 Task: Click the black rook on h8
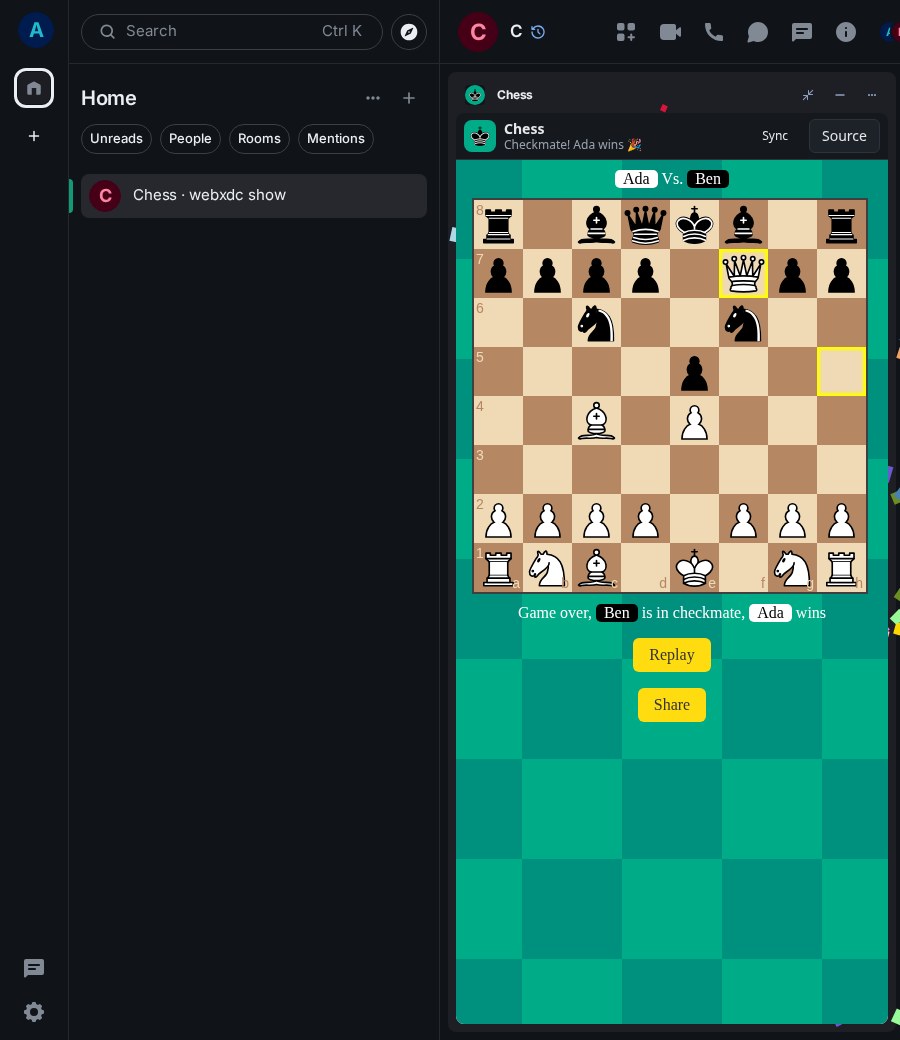click(841, 225)
